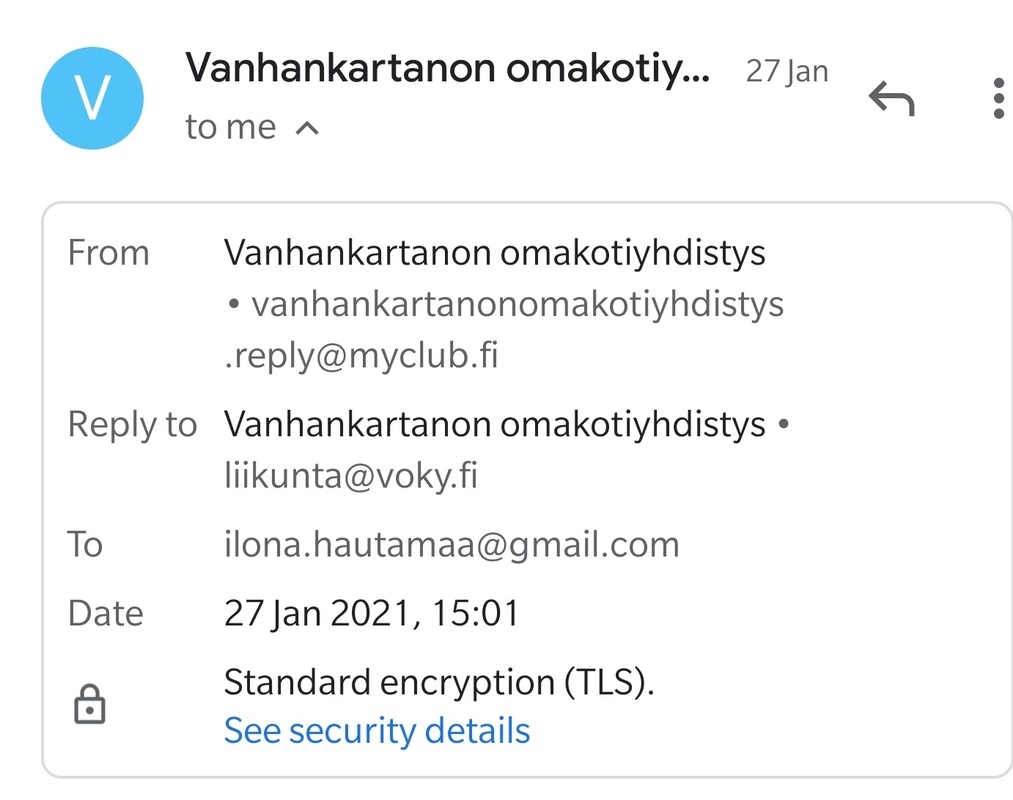Tap the sender's blue V avatar

[x=92, y=99]
